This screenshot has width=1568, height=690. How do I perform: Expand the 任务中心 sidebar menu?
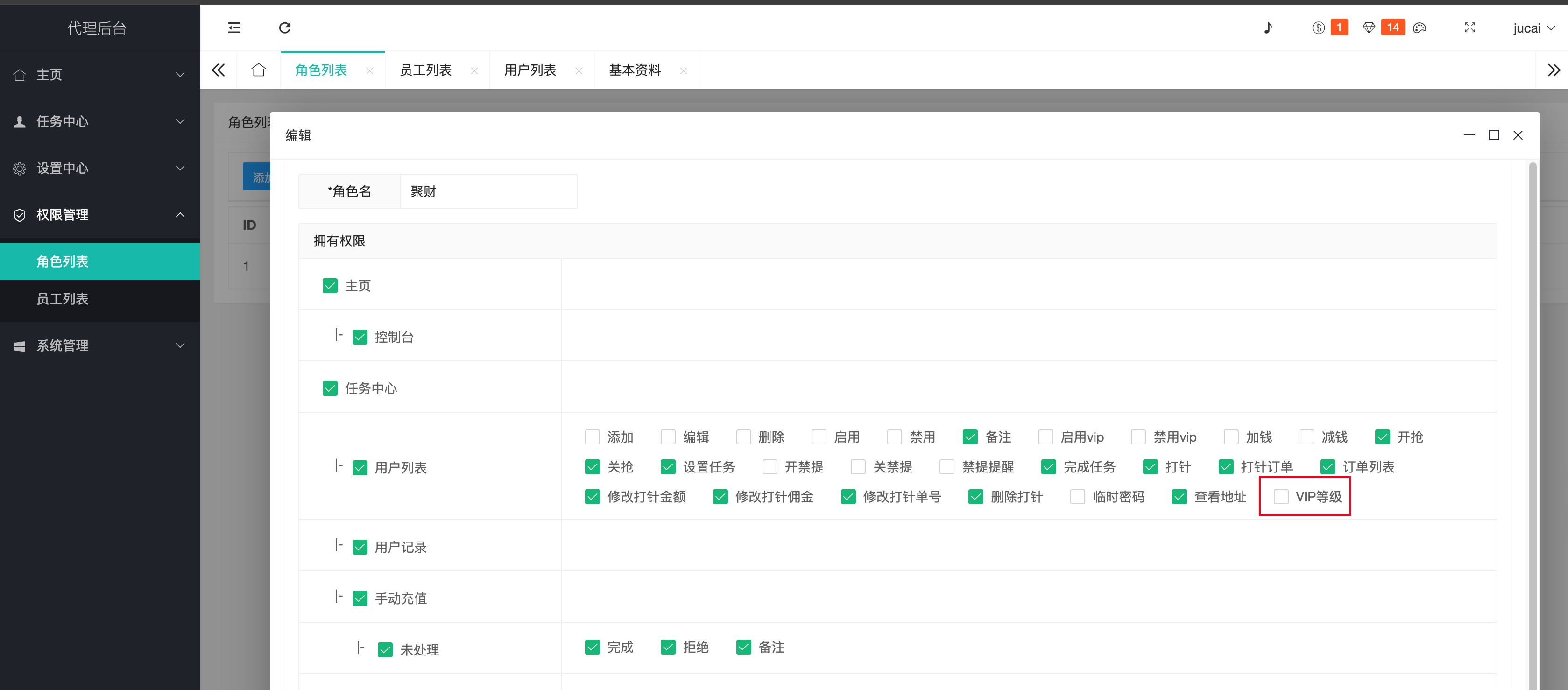(100, 122)
